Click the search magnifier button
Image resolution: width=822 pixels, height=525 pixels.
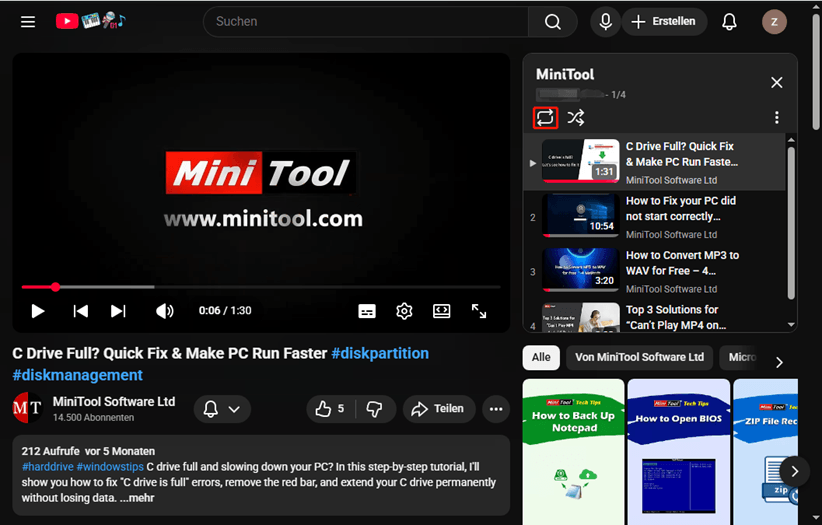tap(553, 22)
